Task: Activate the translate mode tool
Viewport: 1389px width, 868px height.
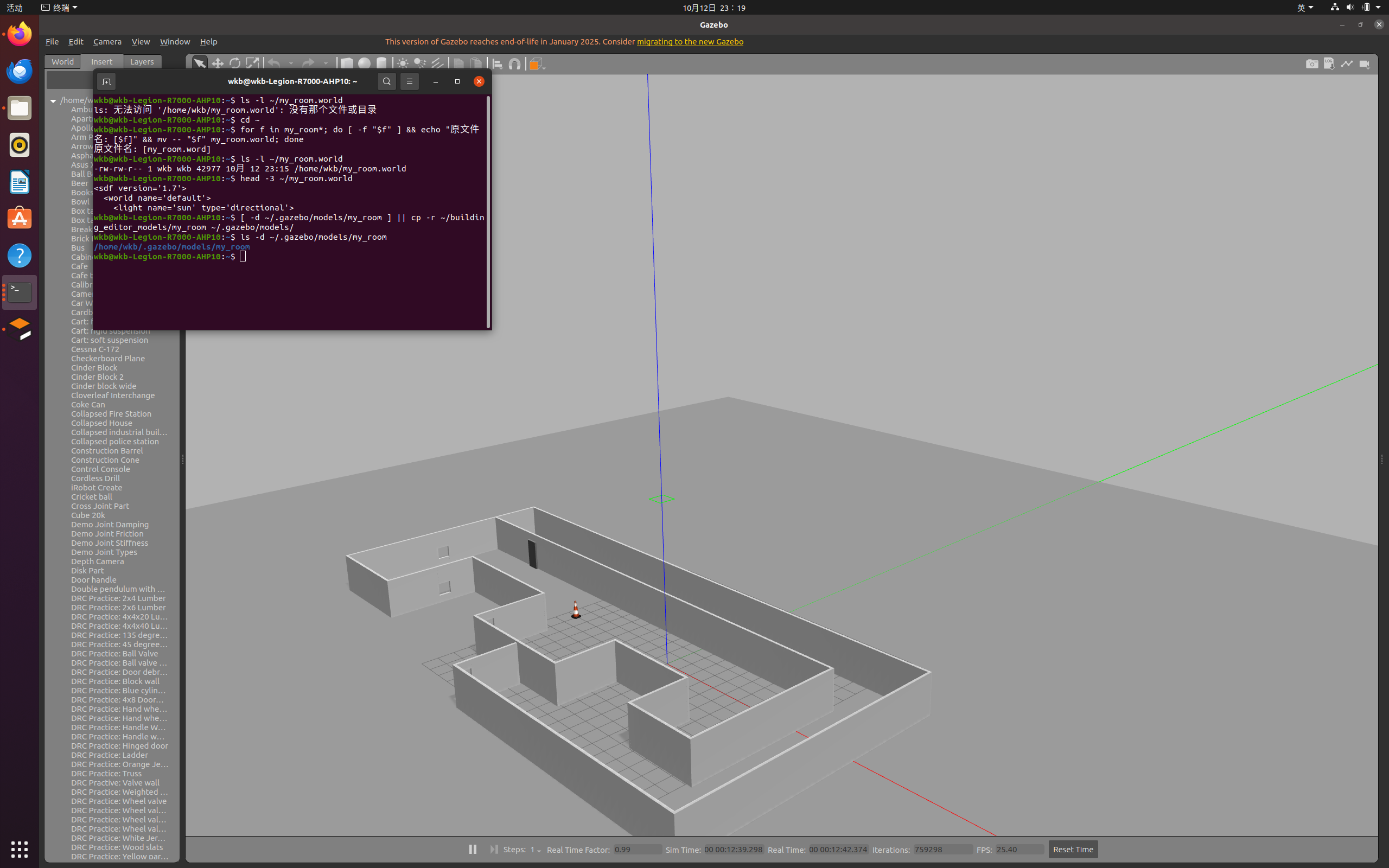Action: [x=218, y=63]
